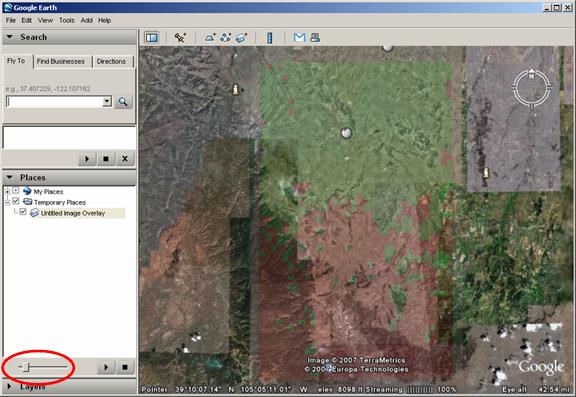Click the Print icon in the toolbar

[315, 37]
